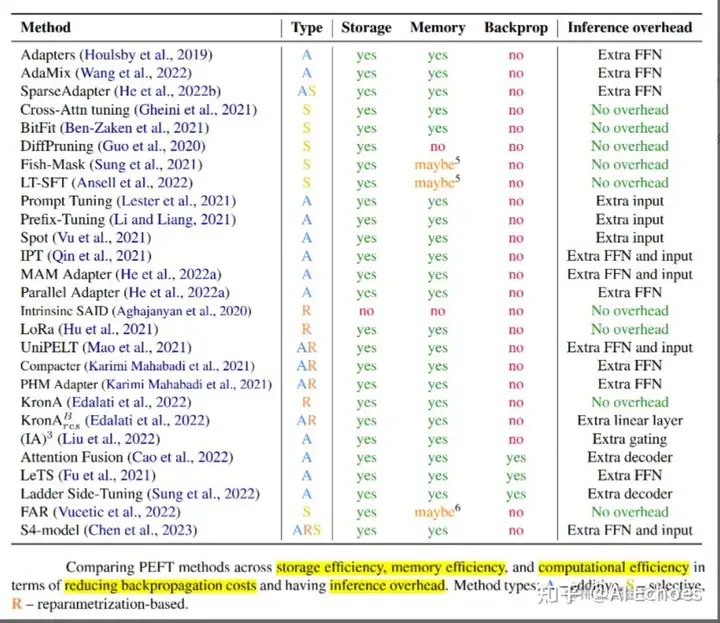The image size is (720, 623).
Task: Click the 'yes' backprop cell for LeTS
Action: click(516, 477)
